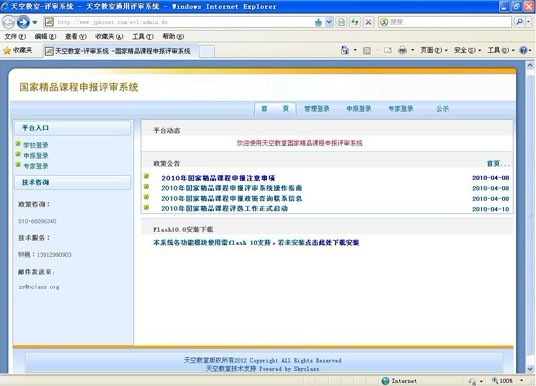Click the 平台入口 panel header
The image size is (536, 386).
[x=72, y=128]
